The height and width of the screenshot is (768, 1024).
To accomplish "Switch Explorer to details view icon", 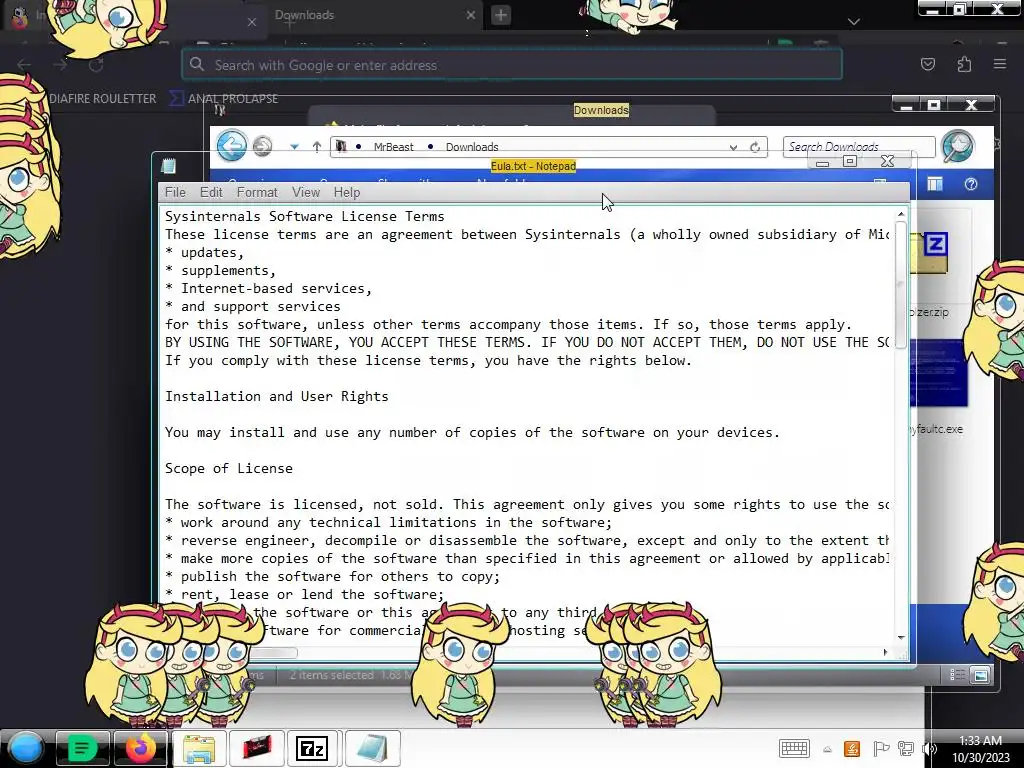I will click(957, 675).
